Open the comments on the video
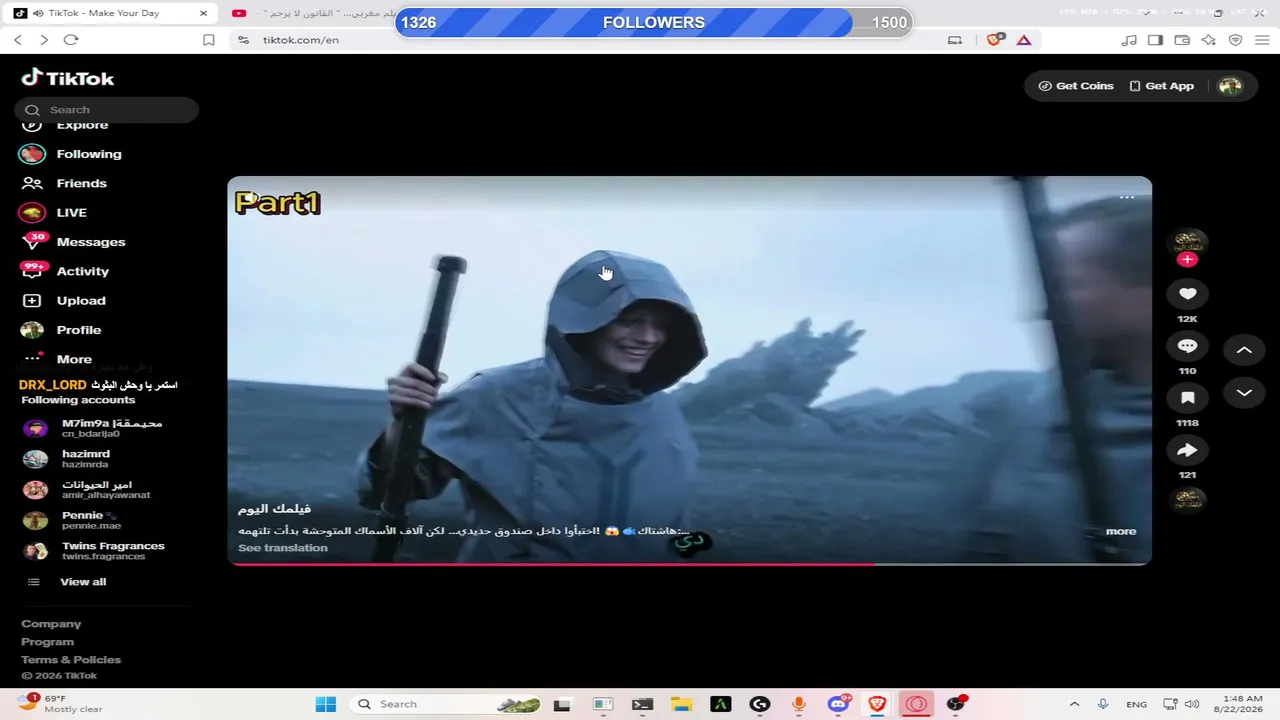This screenshot has width=1280, height=720. click(1187, 346)
